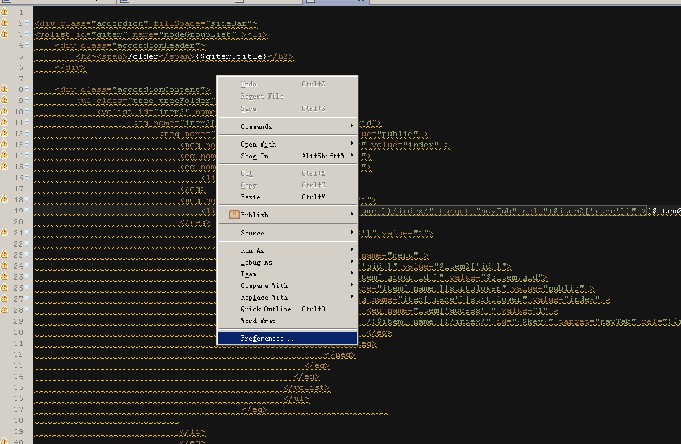Select Quick Outline in the context menu
Image resolution: width=681 pixels, height=444 pixels.
coord(288,309)
